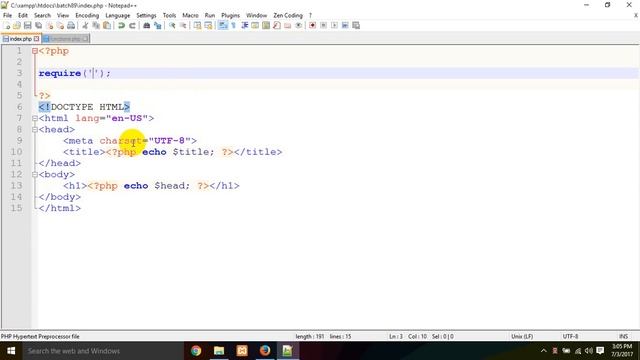
Task: Toggle Show All Characters toolbar button
Action: click(x=233, y=25)
